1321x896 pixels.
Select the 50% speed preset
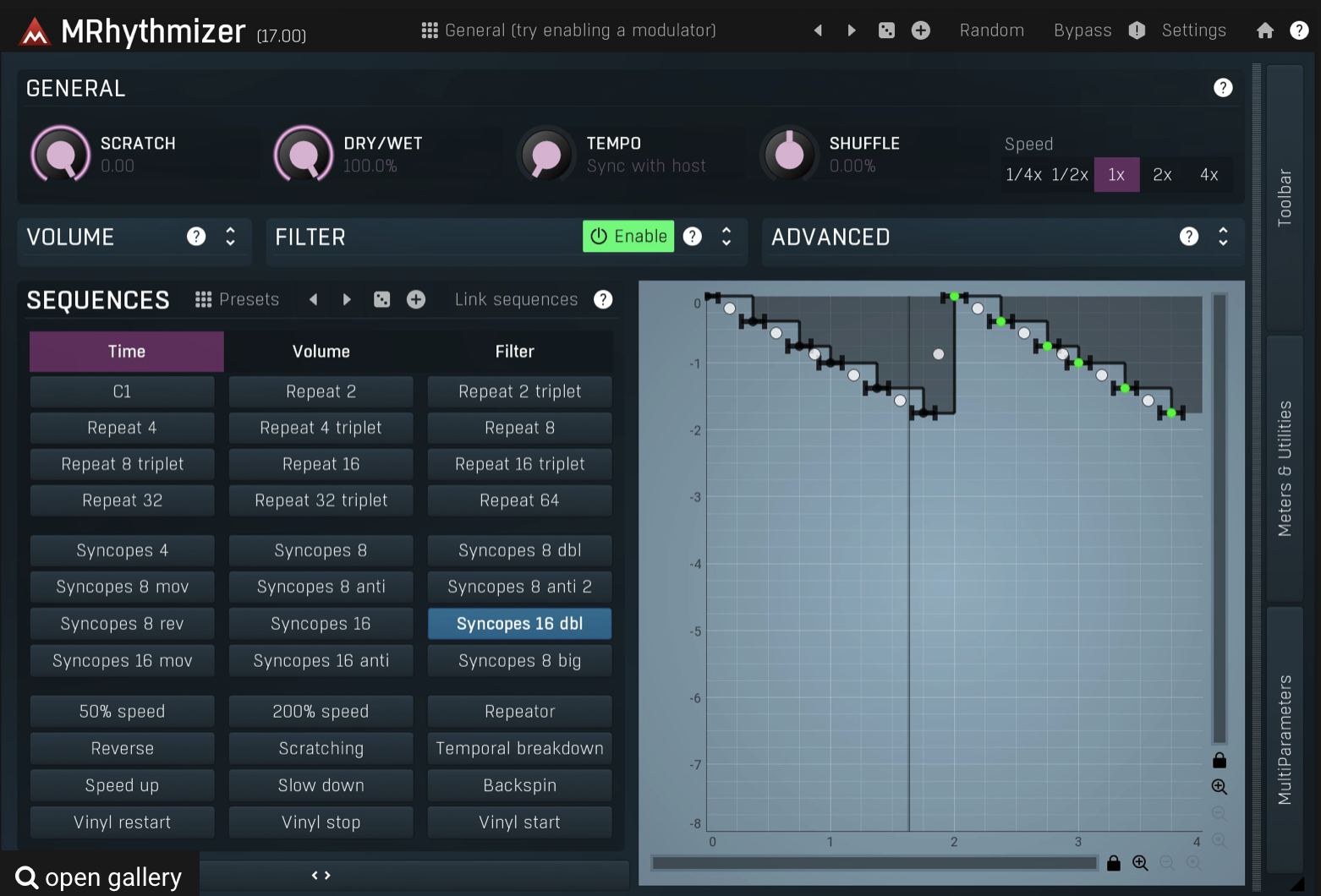pyautogui.click(x=123, y=712)
